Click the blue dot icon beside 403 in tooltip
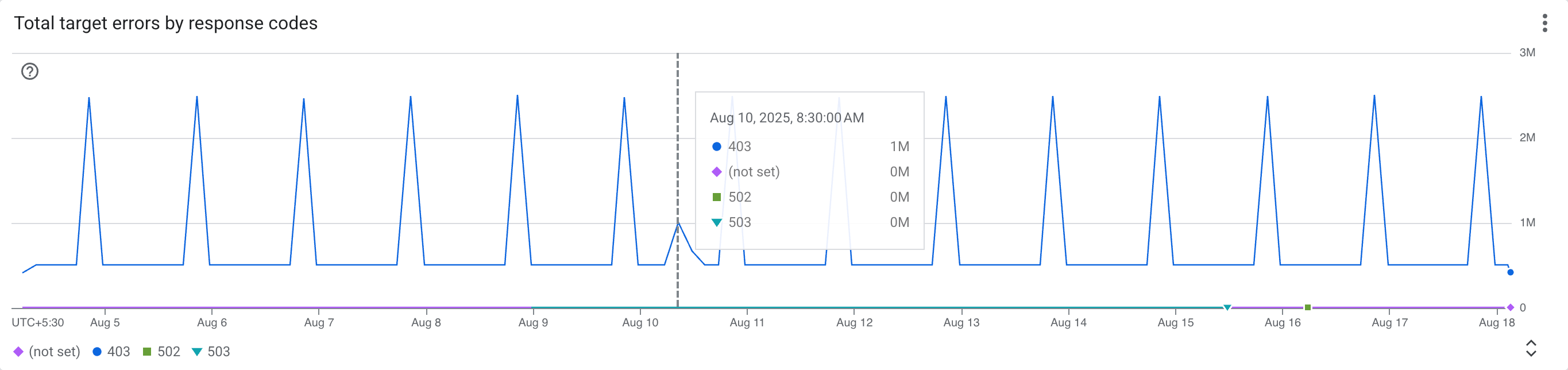This screenshot has height=370, width=1568. [716, 146]
